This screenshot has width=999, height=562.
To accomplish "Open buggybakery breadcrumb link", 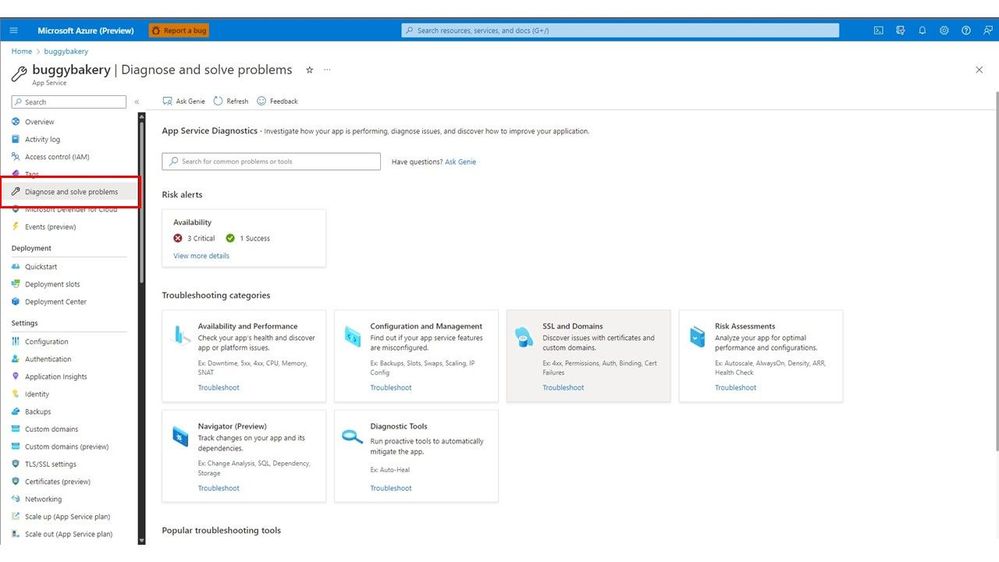I will click(x=66, y=51).
